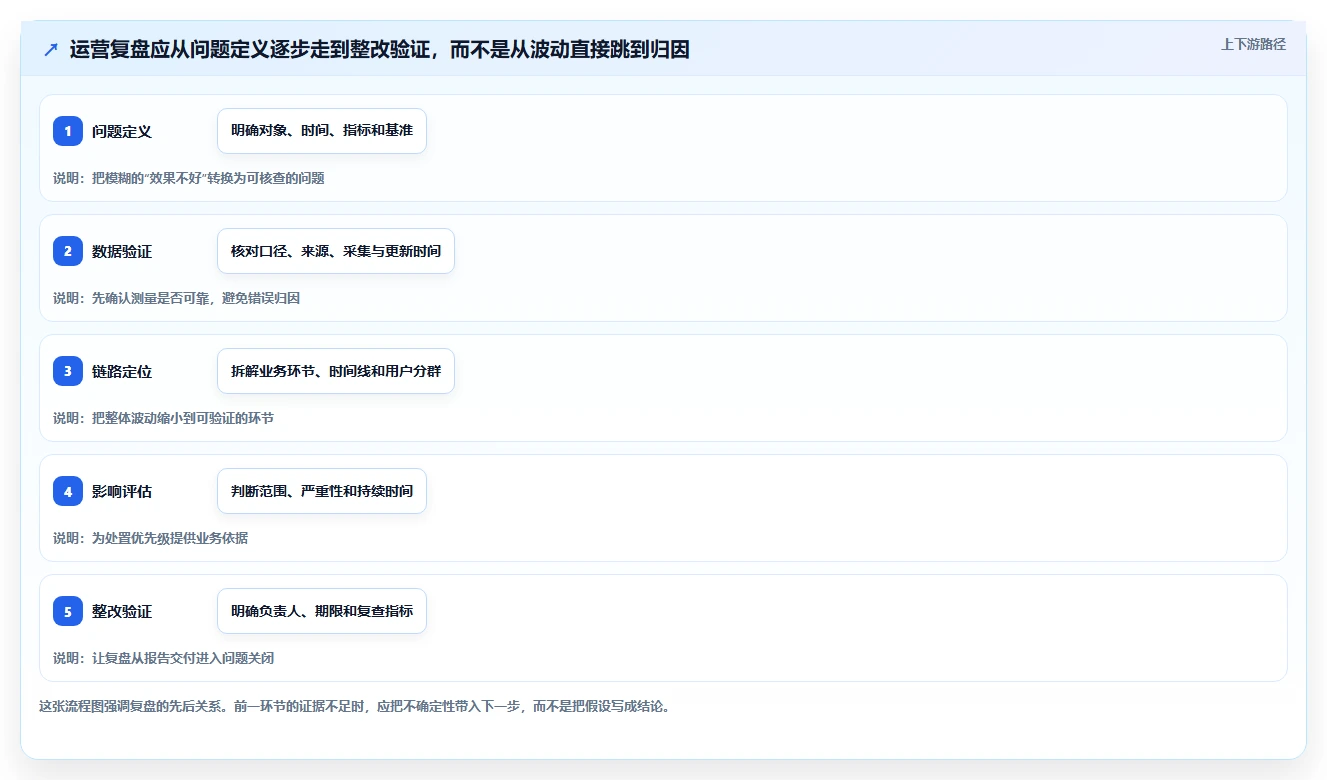Click the 数据验证 step title
Image resolution: width=1327 pixels, height=780 pixels.
(122, 251)
